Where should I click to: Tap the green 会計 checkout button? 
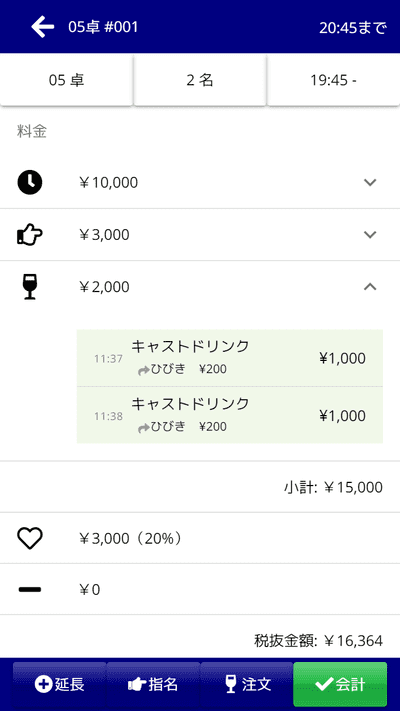point(341,684)
